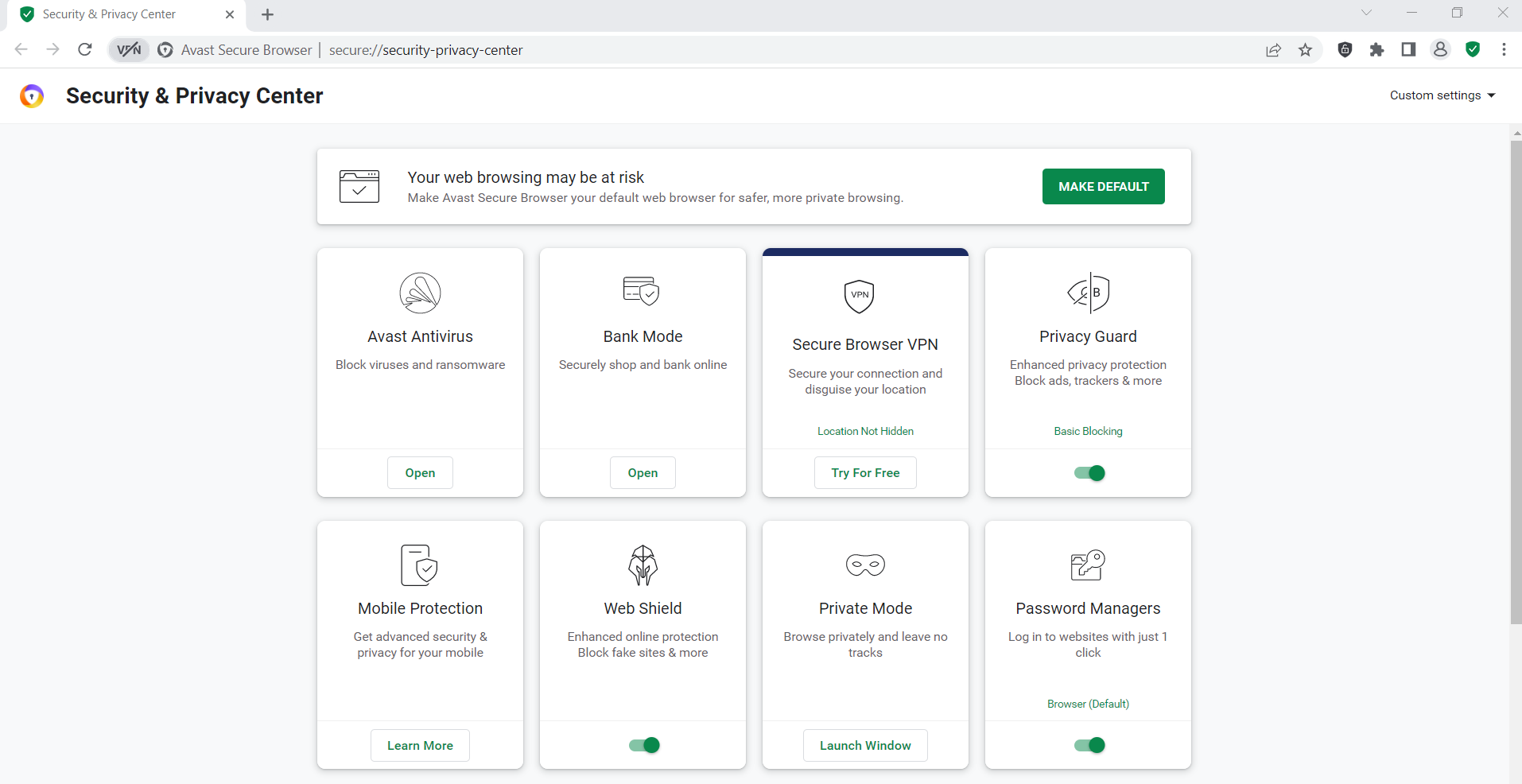
Task: Click the Web Shield helmet icon
Action: click(643, 565)
